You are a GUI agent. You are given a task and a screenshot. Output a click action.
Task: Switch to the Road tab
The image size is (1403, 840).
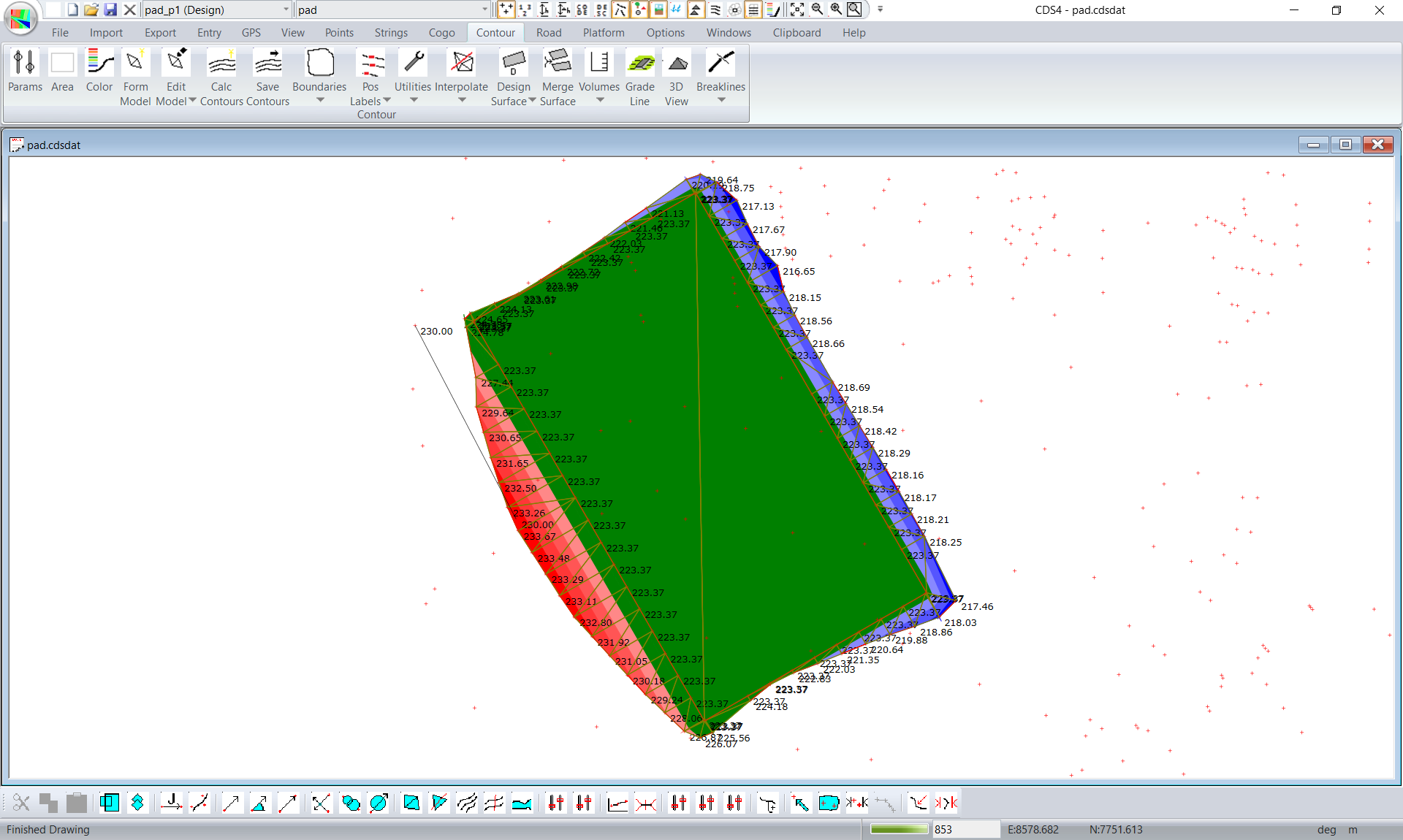click(x=548, y=33)
